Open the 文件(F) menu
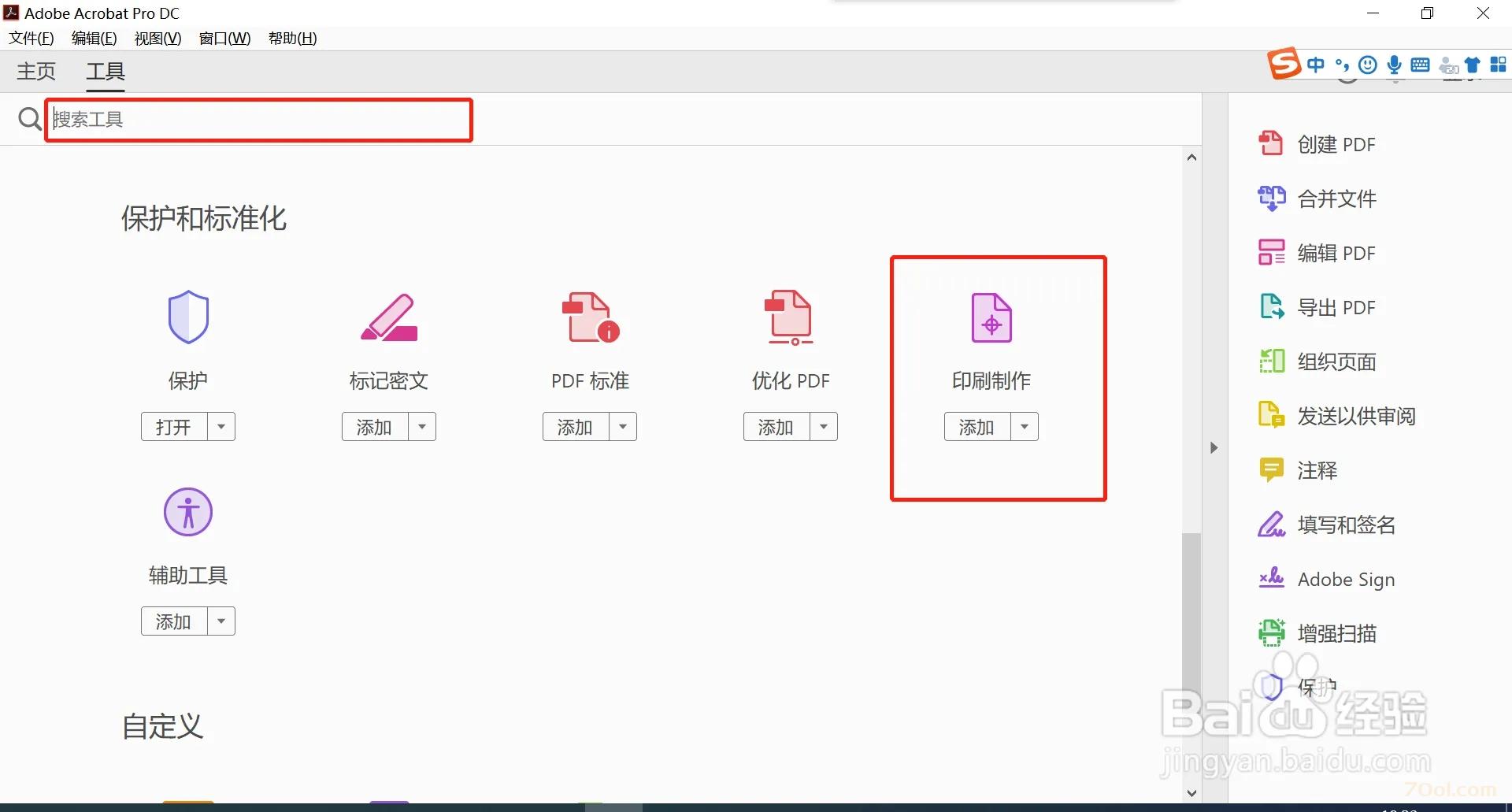Viewport: 1512px width, 812px height. 31,38
